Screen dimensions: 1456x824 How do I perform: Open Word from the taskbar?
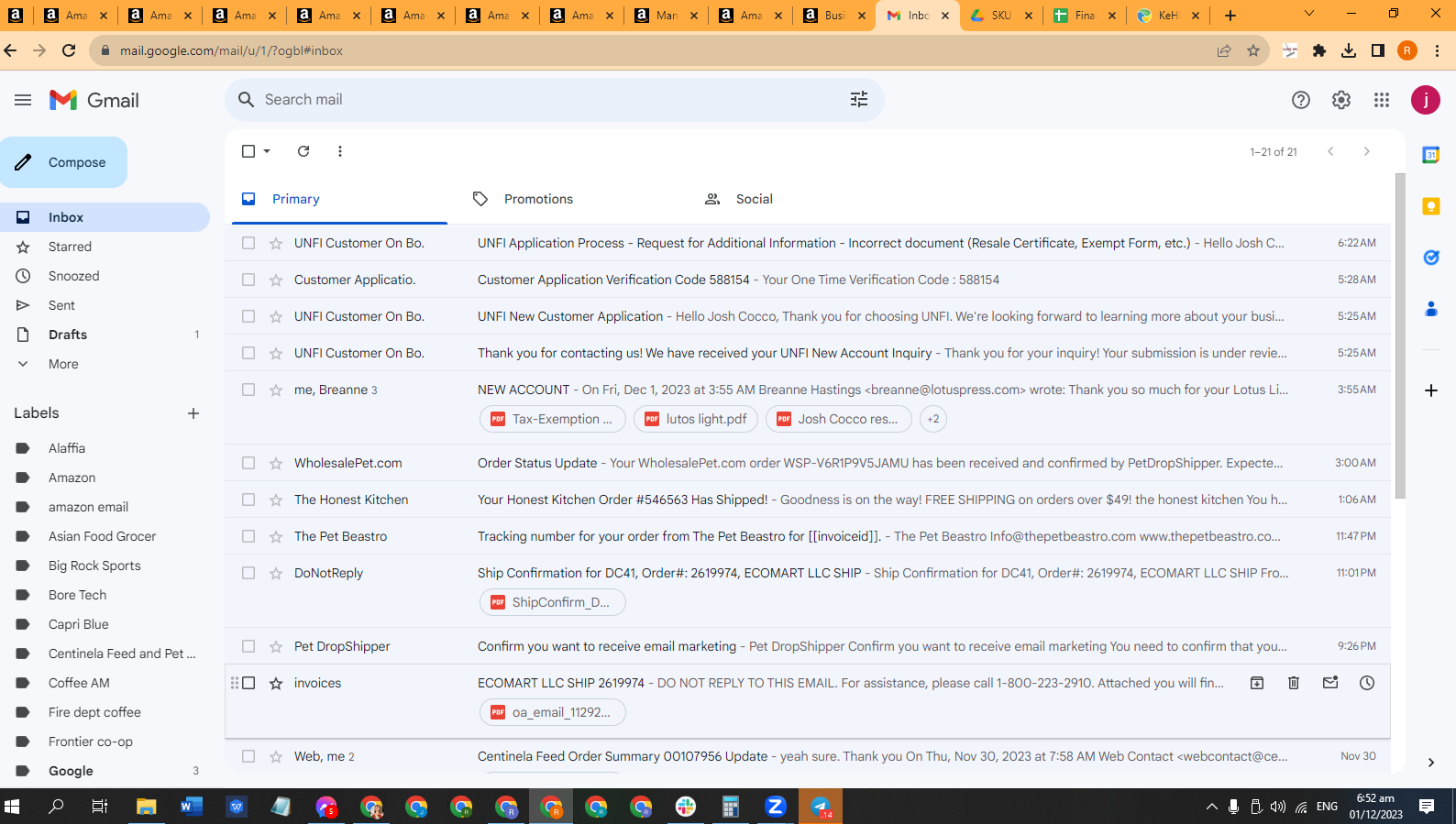click(x=191, y=807)
